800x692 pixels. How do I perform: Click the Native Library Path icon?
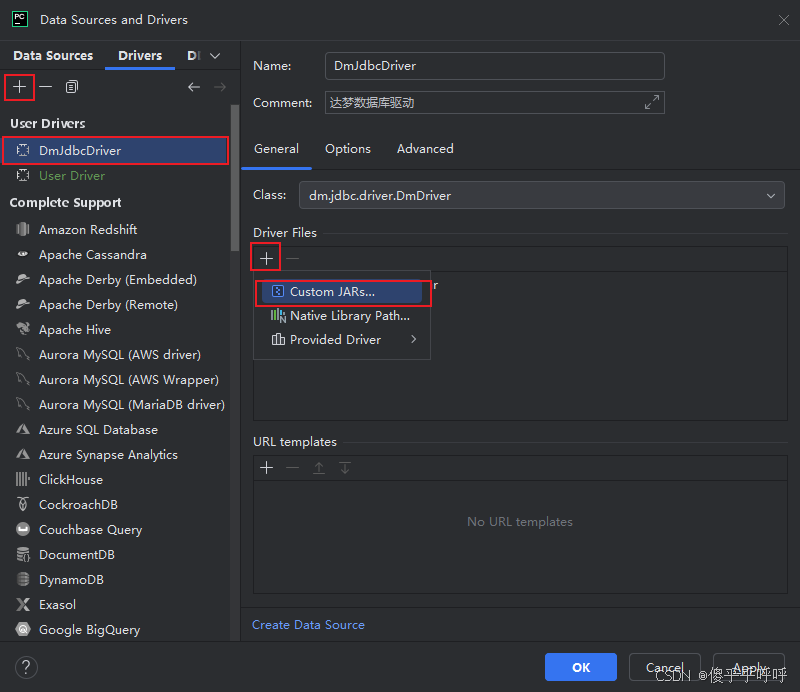278,315
